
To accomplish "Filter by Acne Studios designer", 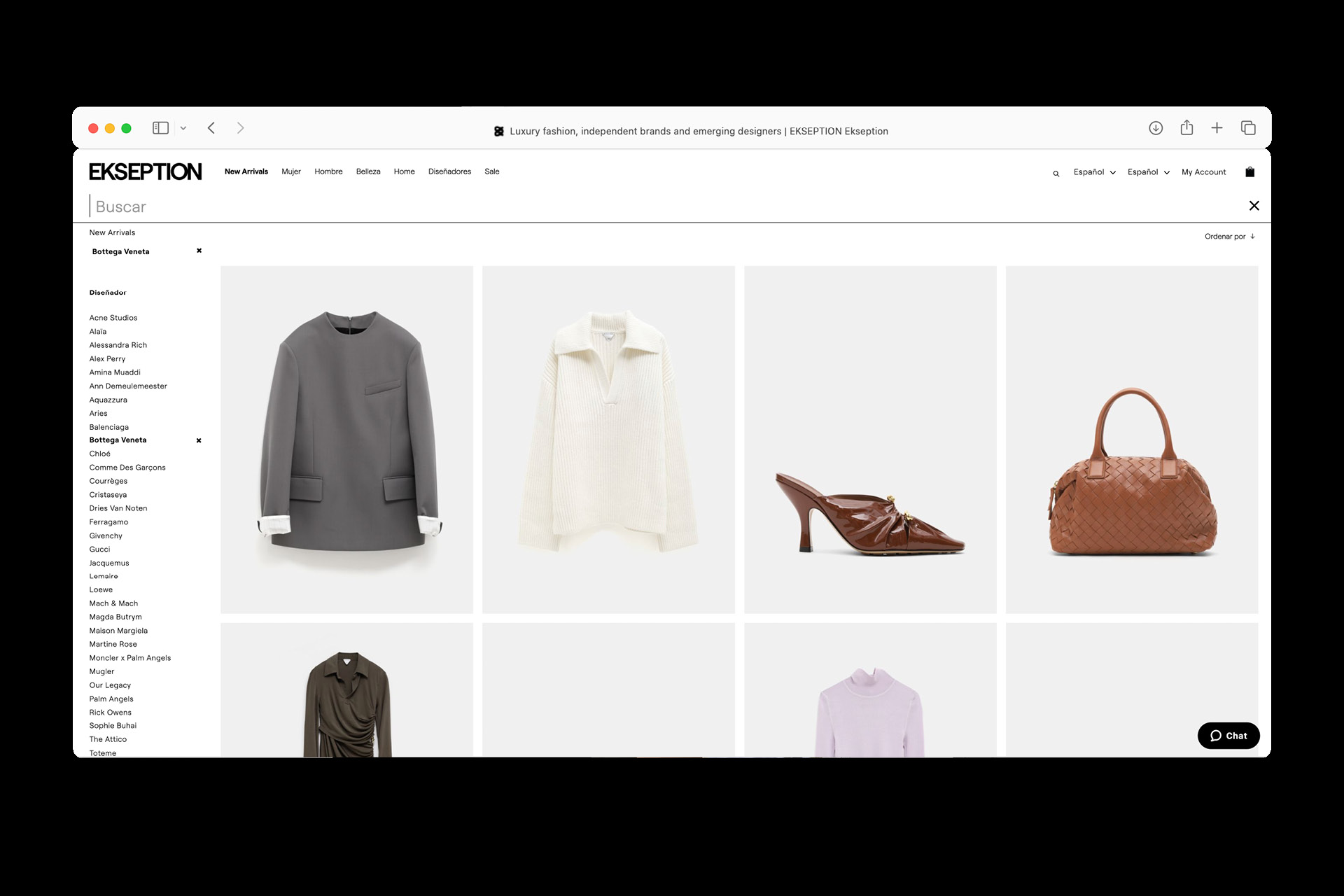I will click(x=113, y=318).
